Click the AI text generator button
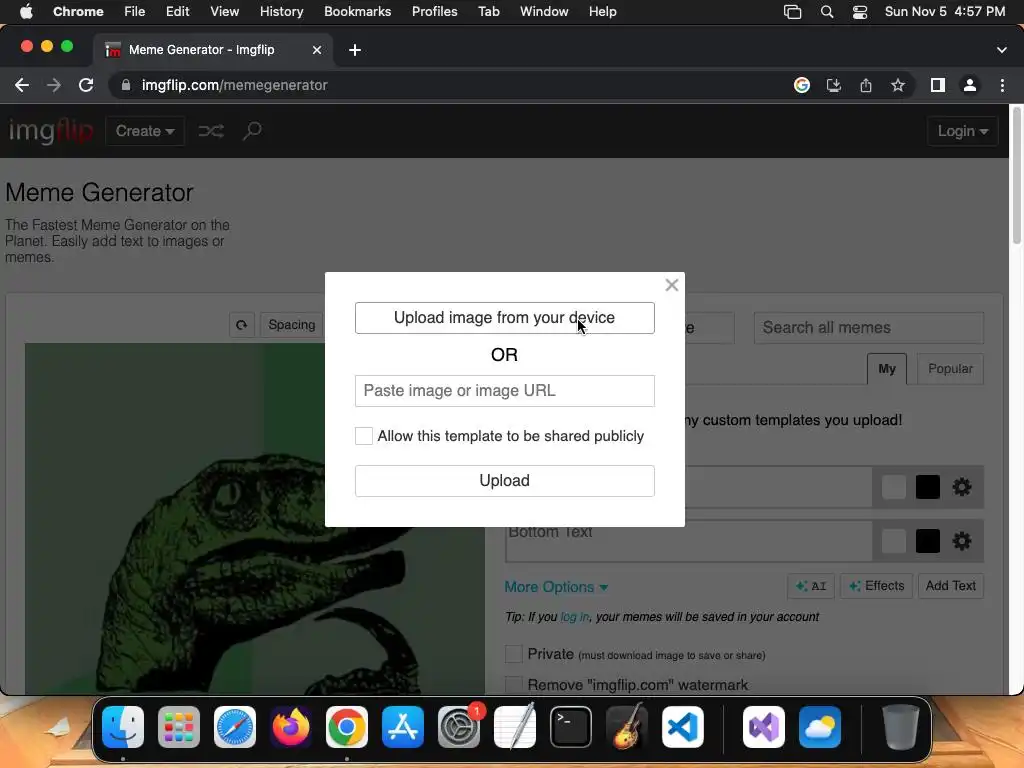Image resolution: width=1024 pixels, height=768 pixels. click(810, 586)
